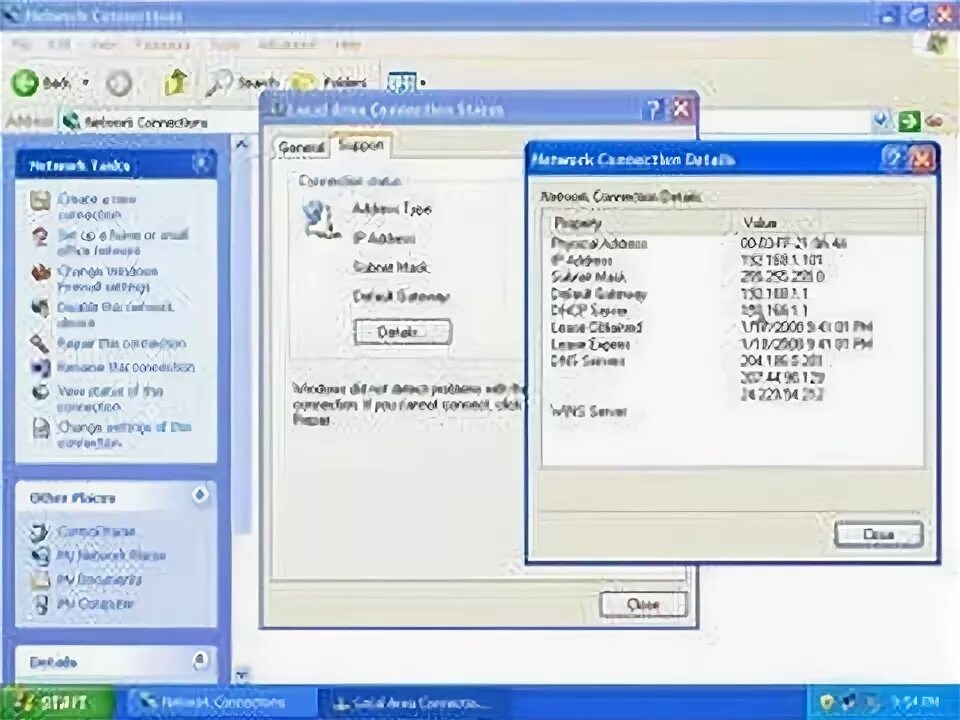
Task: Expand the Details panel in the sidebar
Action: (200, 661)
